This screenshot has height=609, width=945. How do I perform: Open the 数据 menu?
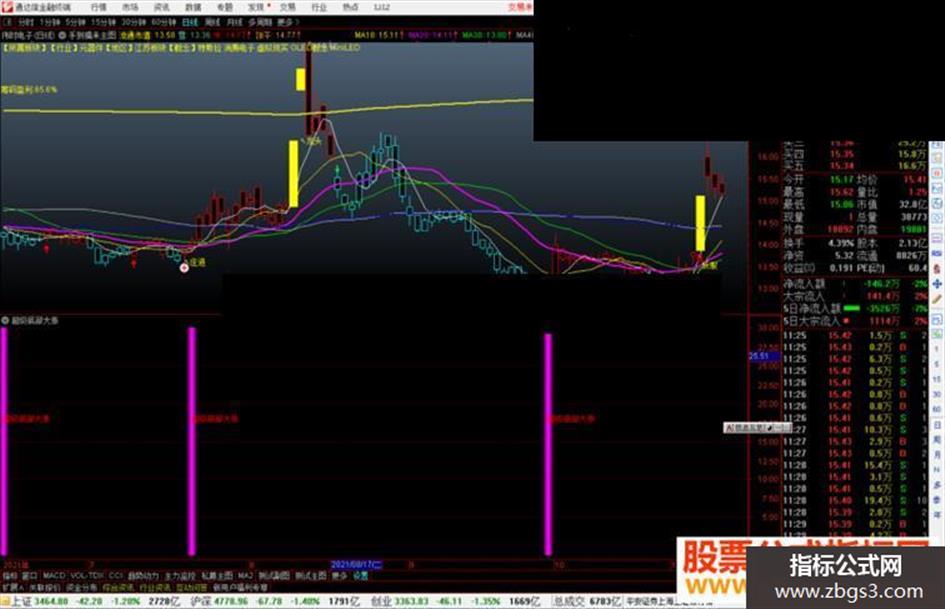point(193,7)
